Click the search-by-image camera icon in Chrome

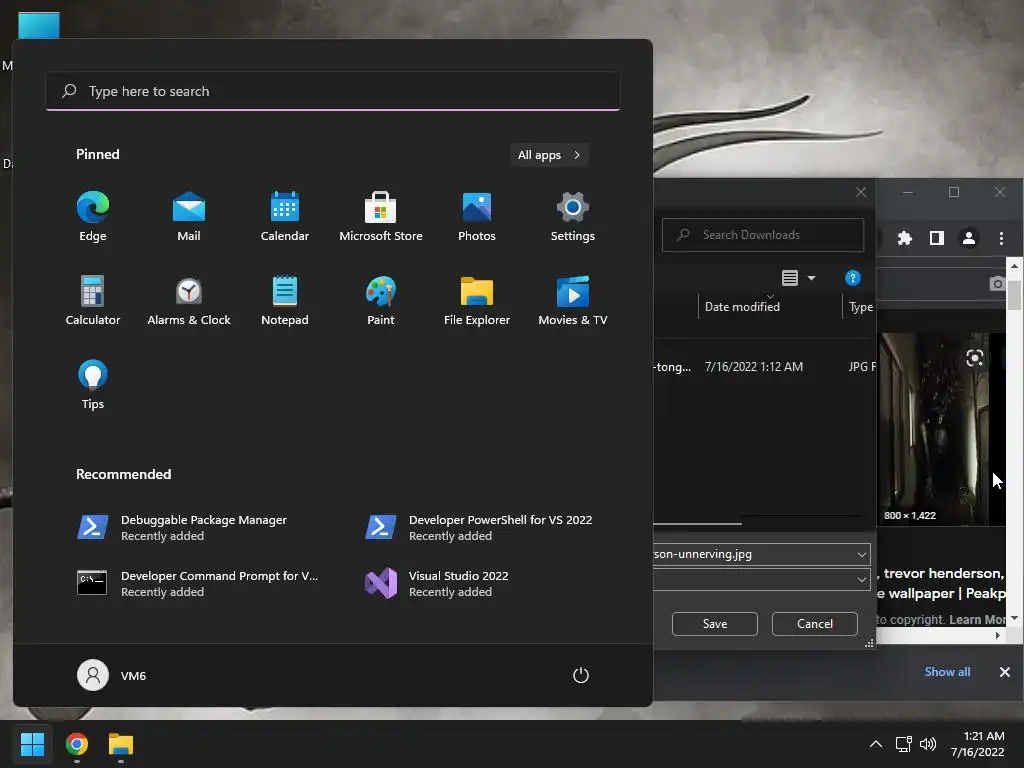click(997, 283)
